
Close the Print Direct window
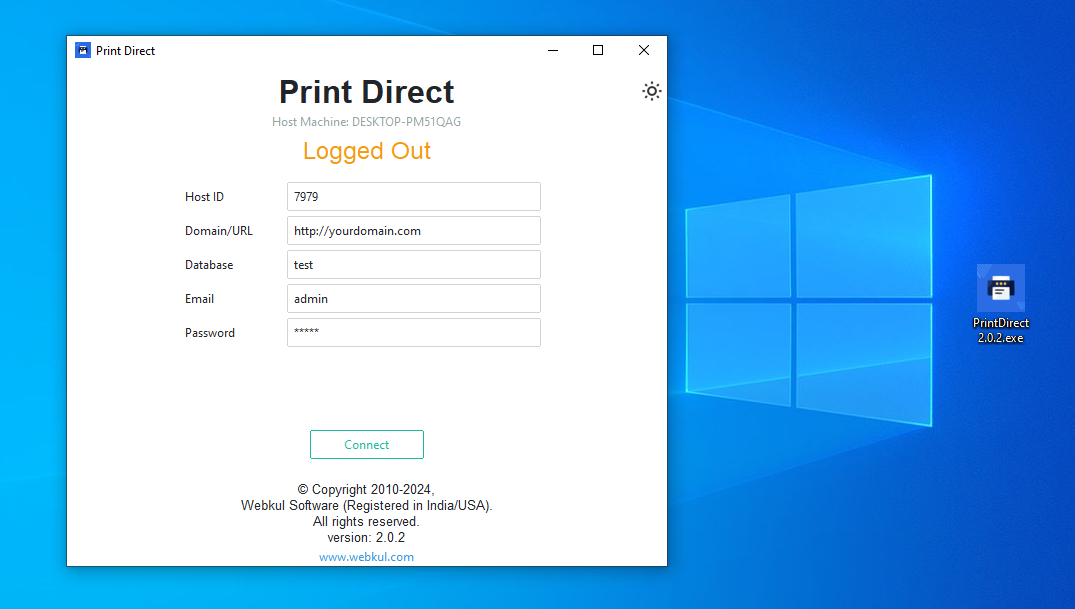coord(644,50)
